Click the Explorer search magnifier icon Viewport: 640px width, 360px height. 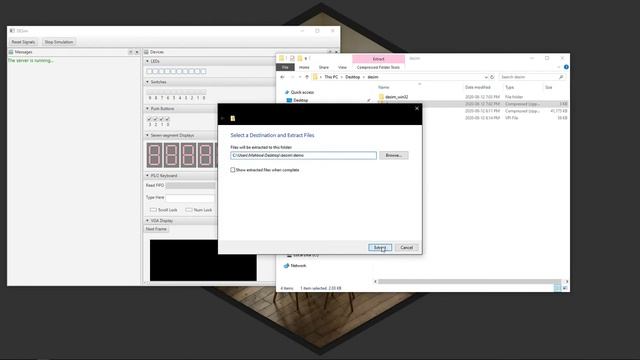click(x=561, y=77)
